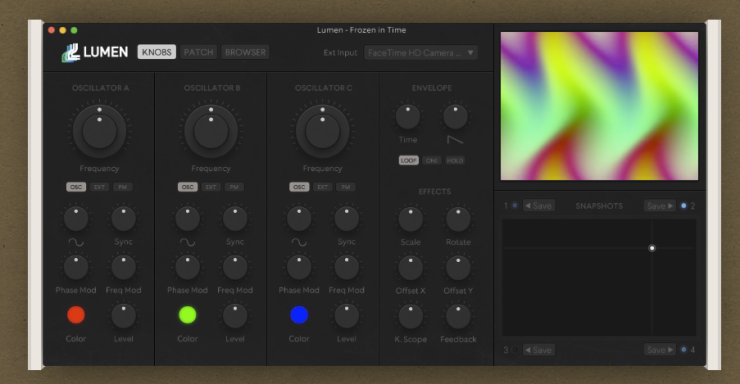
Task: Click Oscillator C Phase Mod knob
Action: (299, 267)
